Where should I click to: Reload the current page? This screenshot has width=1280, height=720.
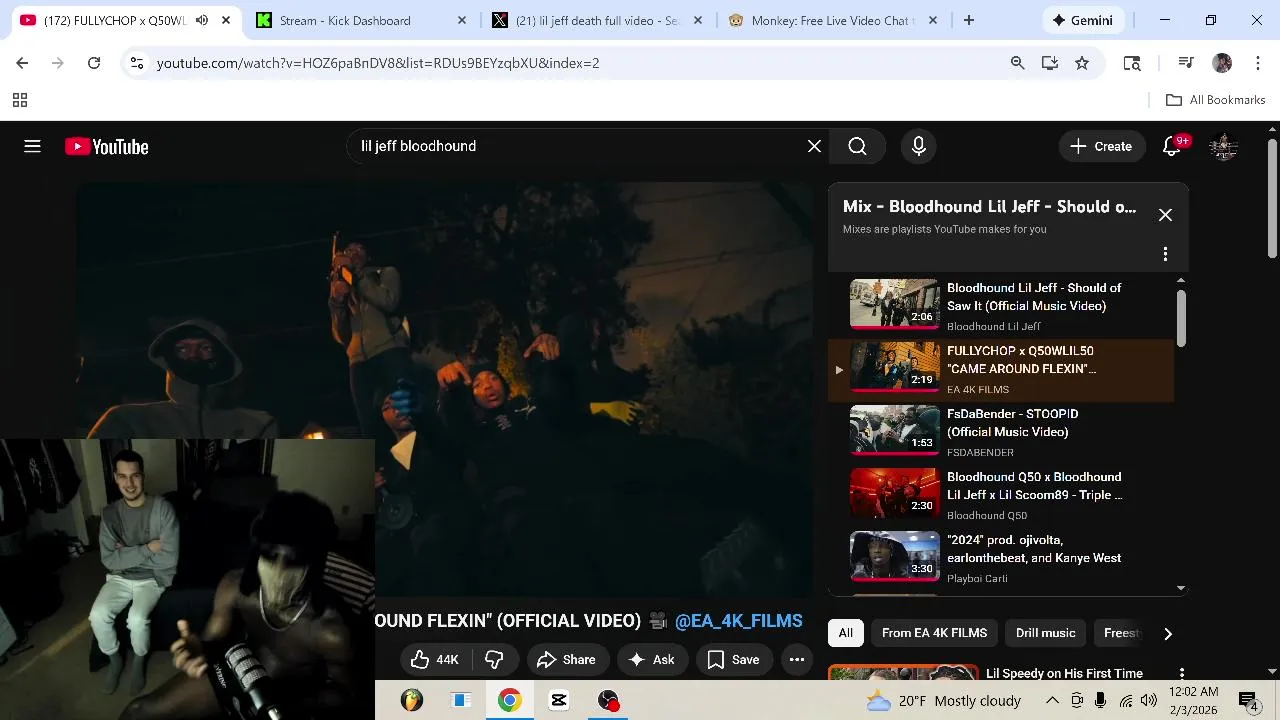coord(94,63)
